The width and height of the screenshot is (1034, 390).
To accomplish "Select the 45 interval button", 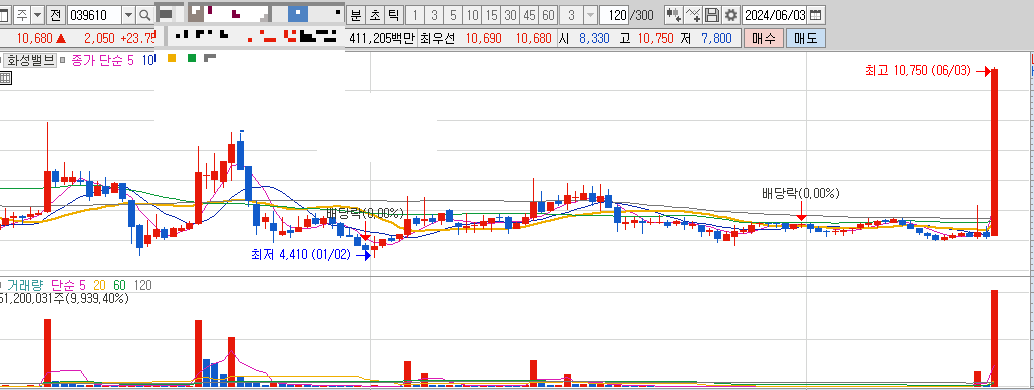I will (529, 15).
